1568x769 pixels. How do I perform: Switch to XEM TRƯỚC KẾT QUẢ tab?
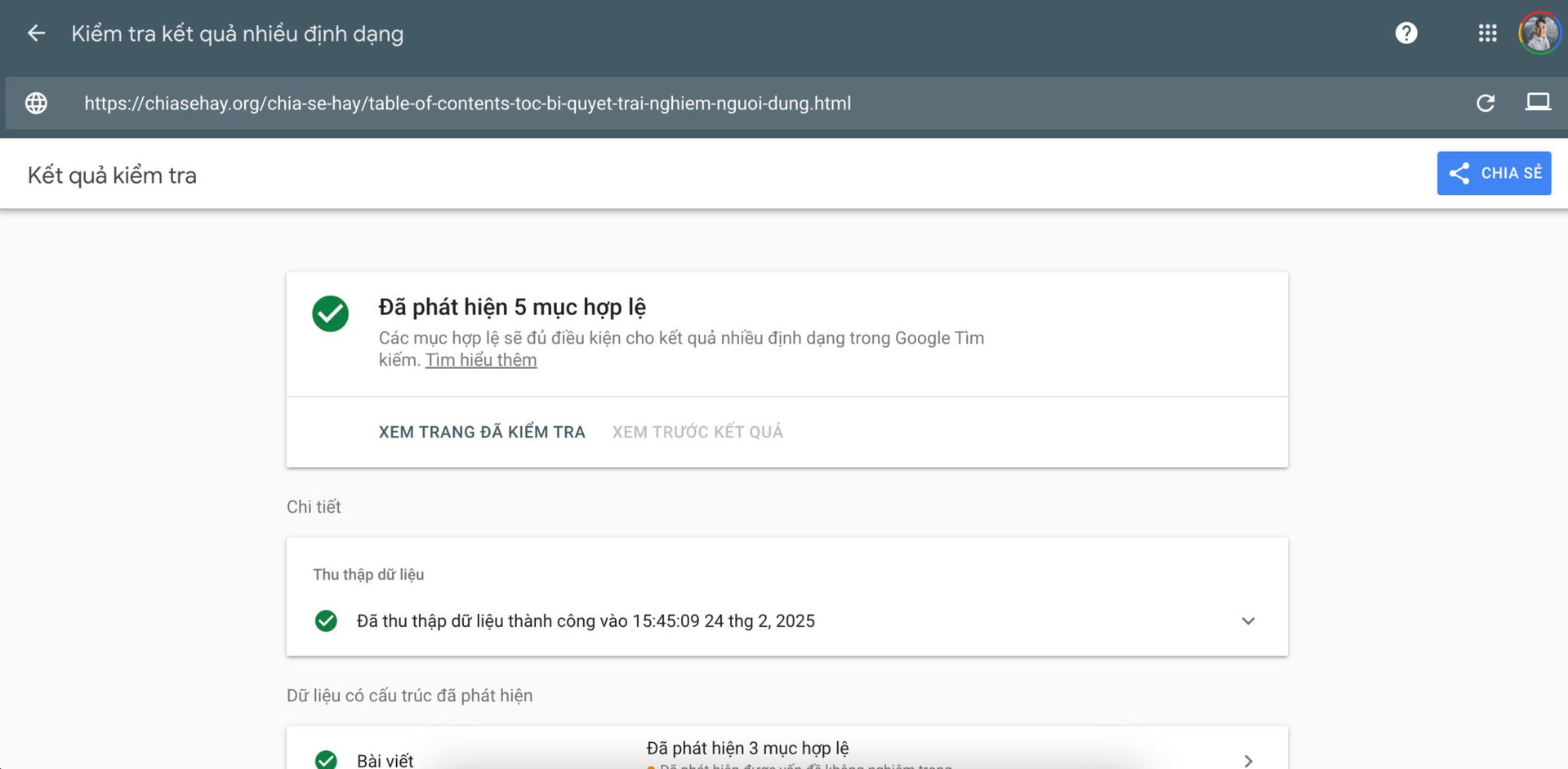click(x=697, y=432)
